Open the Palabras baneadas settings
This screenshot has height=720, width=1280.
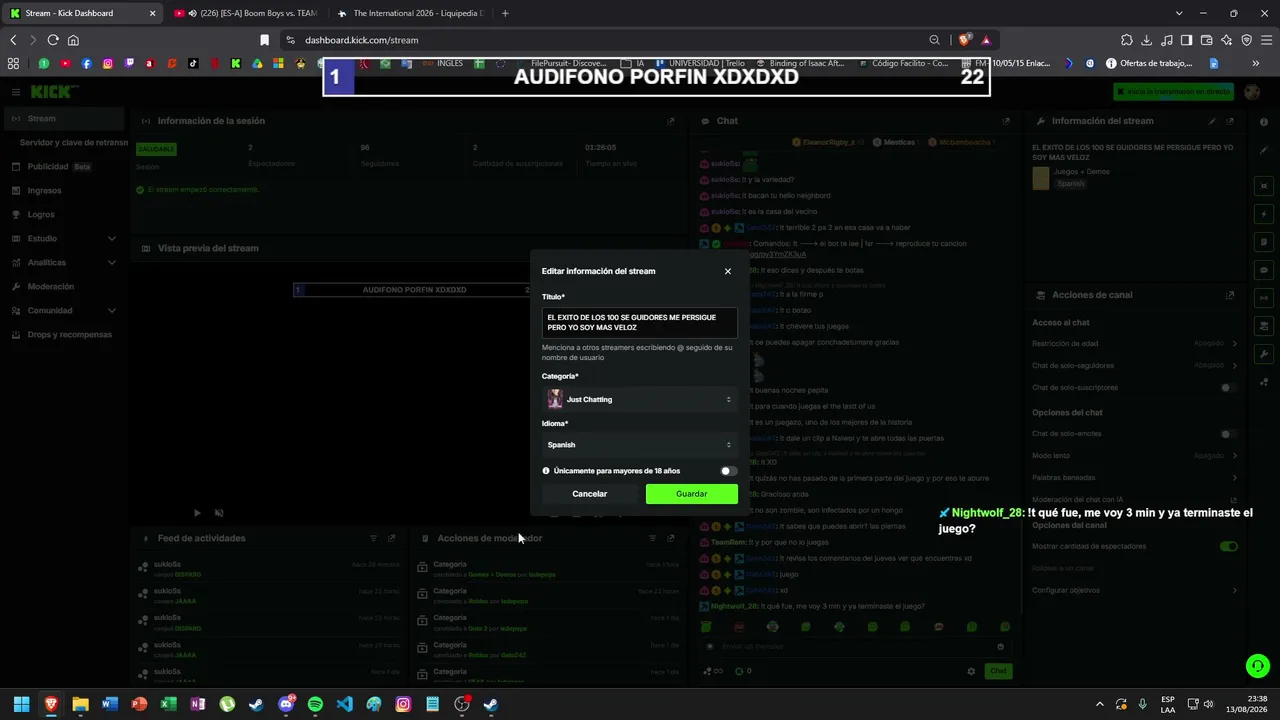coord(1135,477)
